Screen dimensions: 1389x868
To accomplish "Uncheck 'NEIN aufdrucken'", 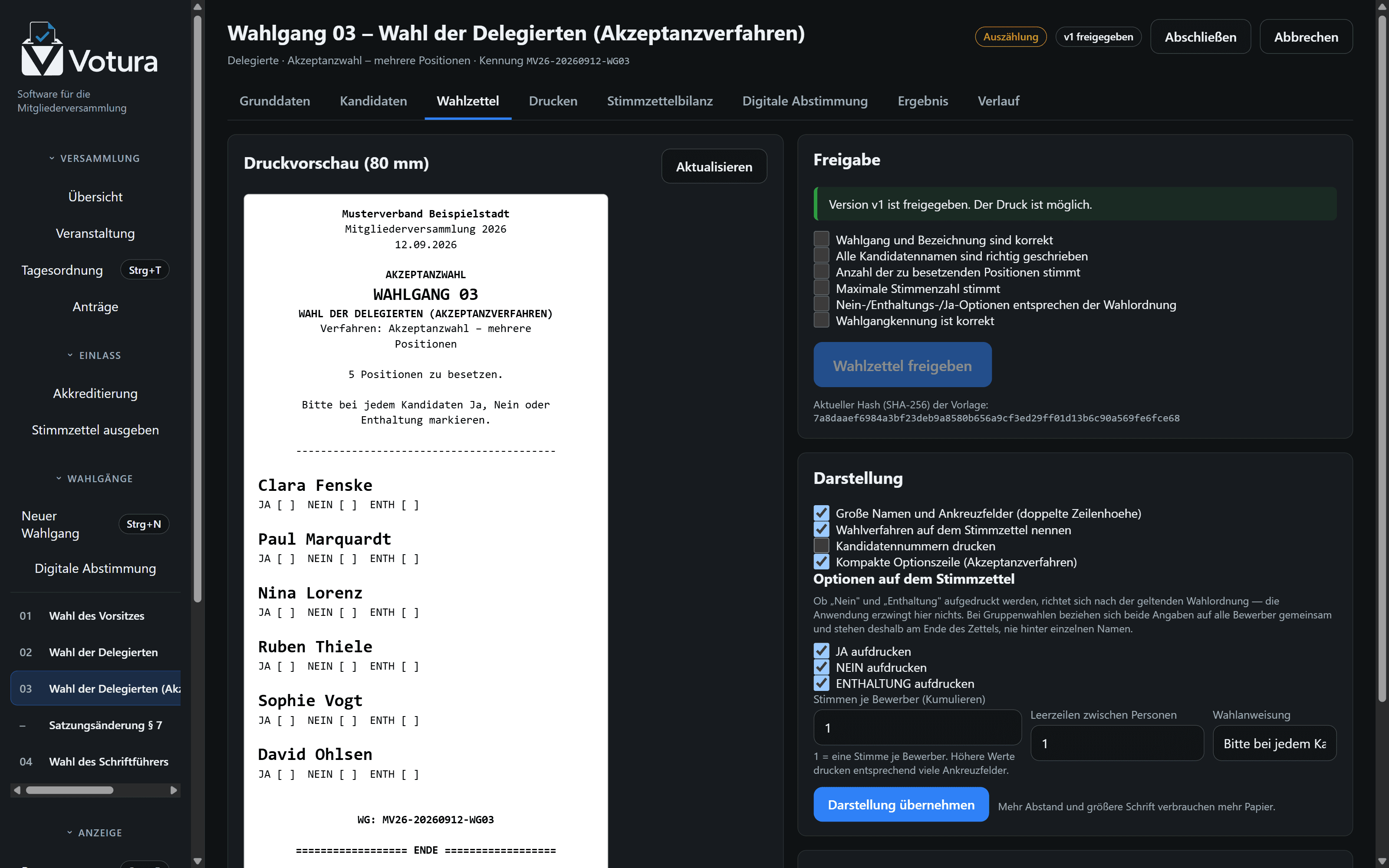I will click(x=821, y=667).
